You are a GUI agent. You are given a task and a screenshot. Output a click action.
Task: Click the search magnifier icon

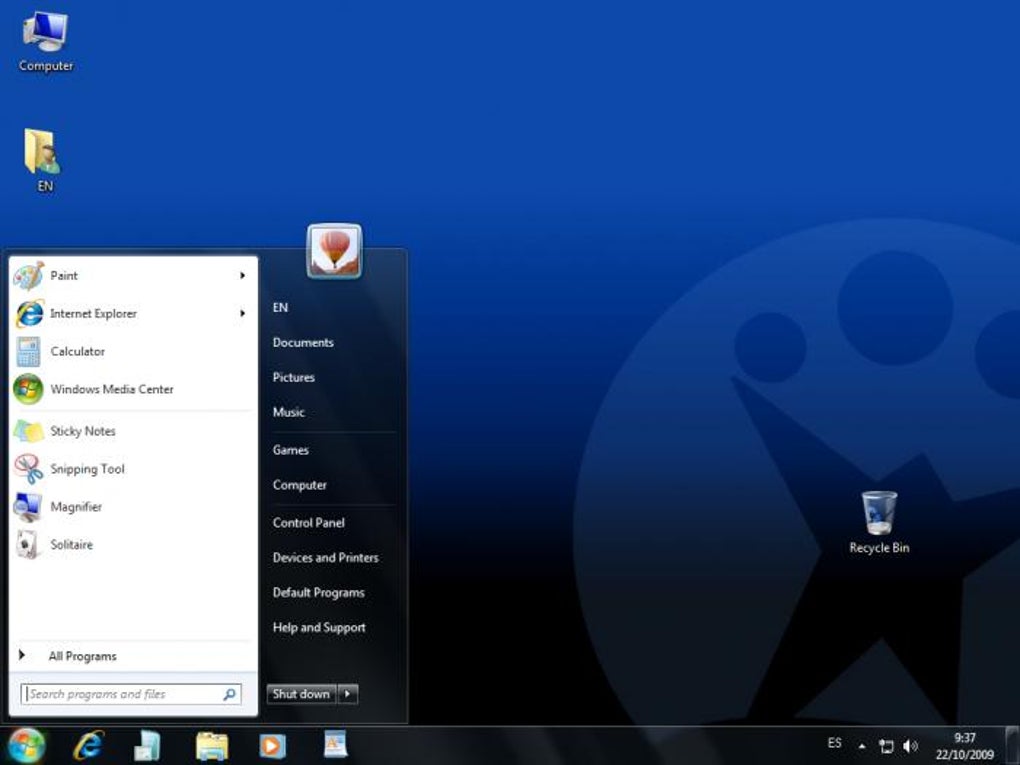pos(229,694)
